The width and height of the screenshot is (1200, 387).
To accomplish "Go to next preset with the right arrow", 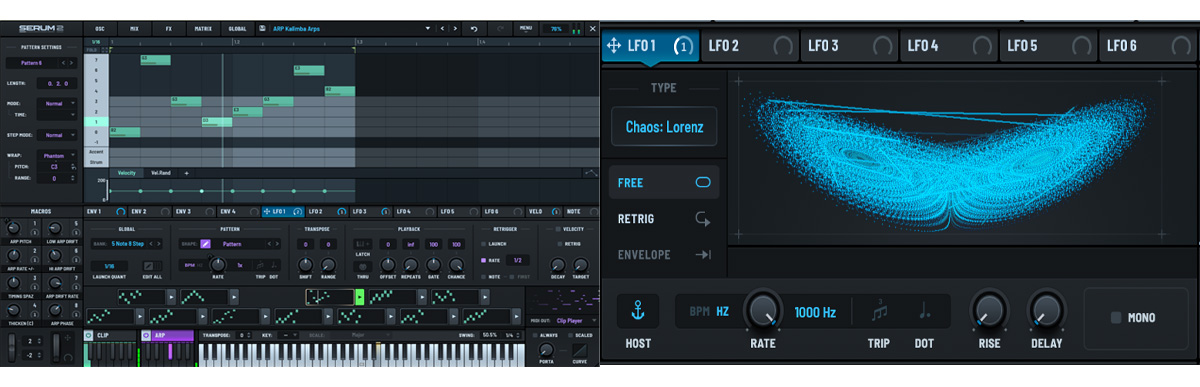I will pos(455,29).
